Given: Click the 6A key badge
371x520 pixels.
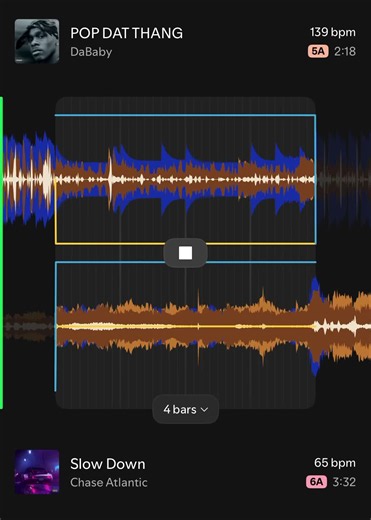Looking at the screenshot, I should tap(316, 482).
